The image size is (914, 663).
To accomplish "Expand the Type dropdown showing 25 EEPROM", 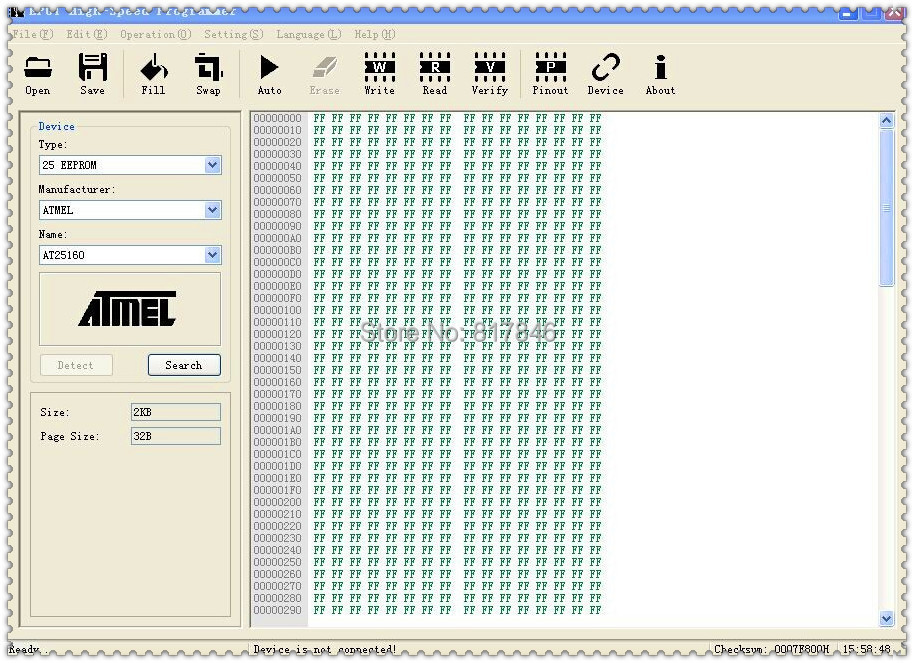I will click(212, 165).
